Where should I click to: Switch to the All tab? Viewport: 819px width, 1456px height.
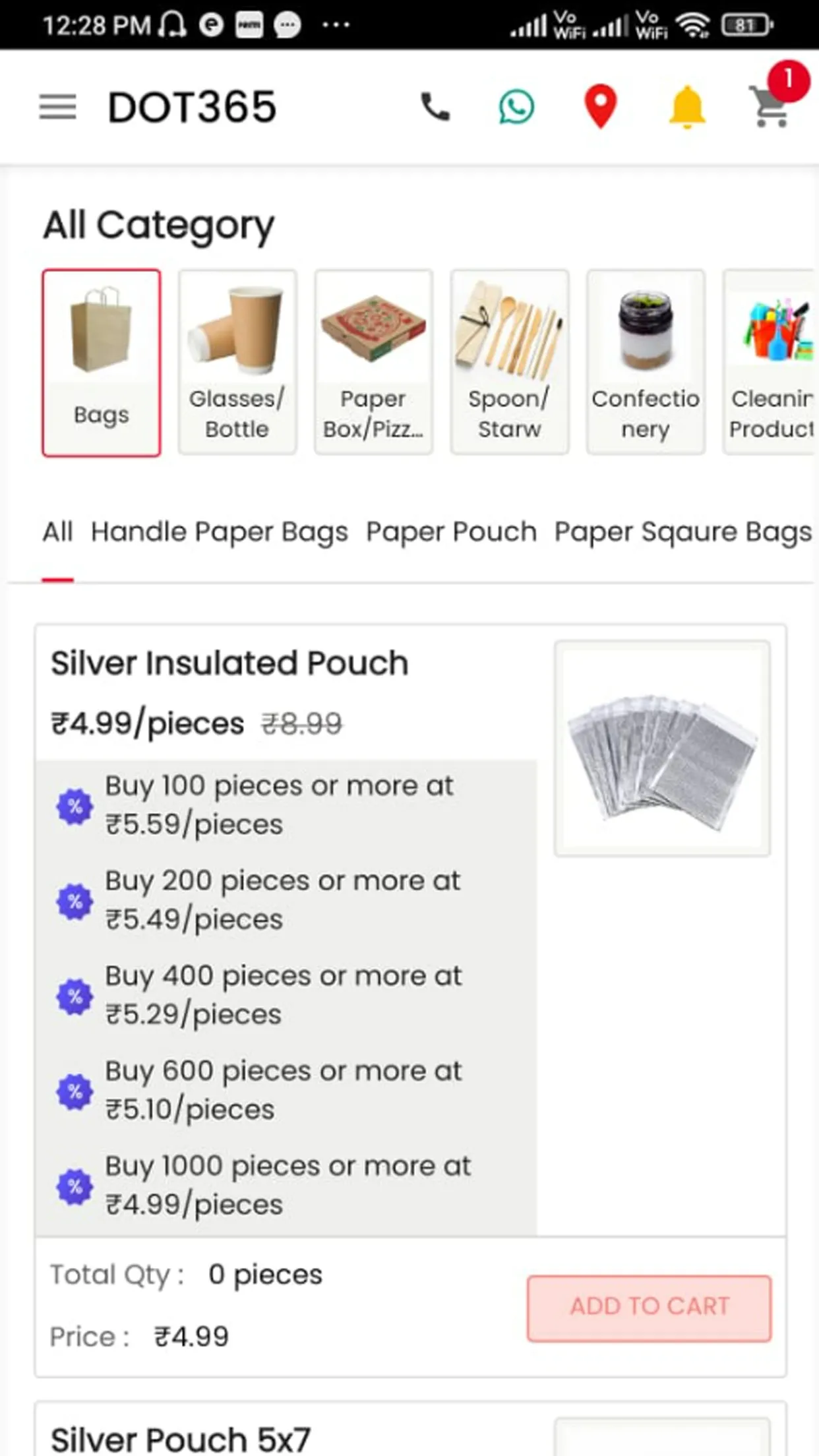coord(58,531)
